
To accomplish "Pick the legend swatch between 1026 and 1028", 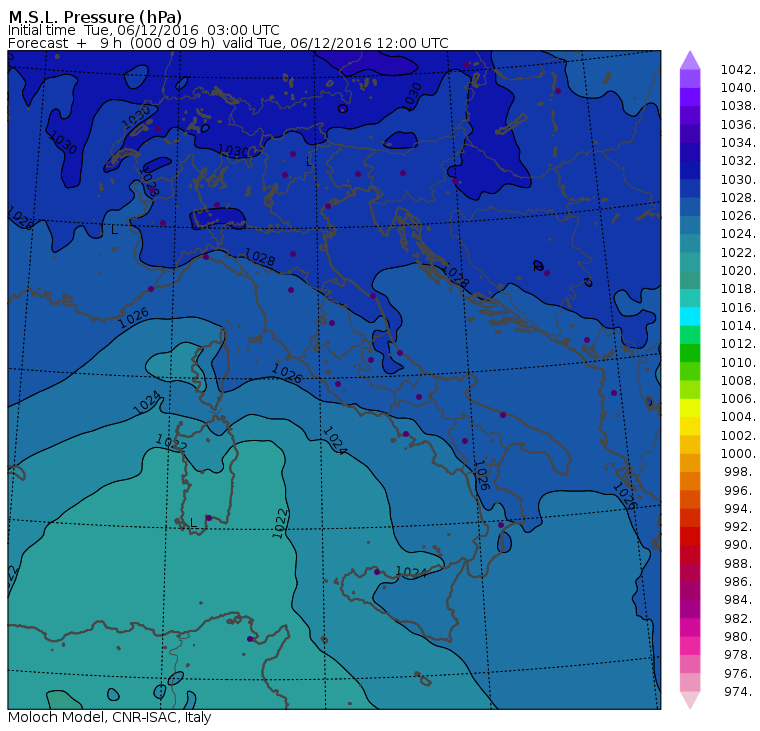I will pos(690,207).
